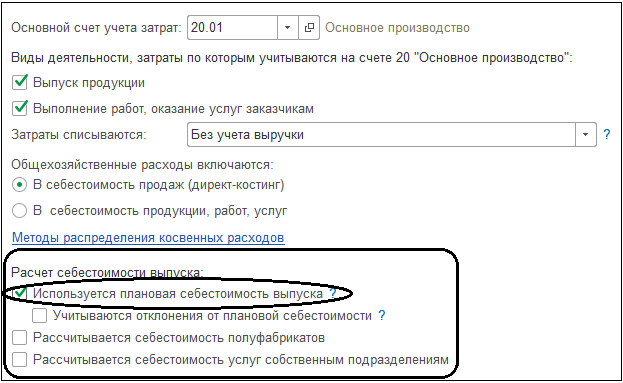
Task: Open help icon beside плановая себестоимость выпуска
Action: click(333, 294)
